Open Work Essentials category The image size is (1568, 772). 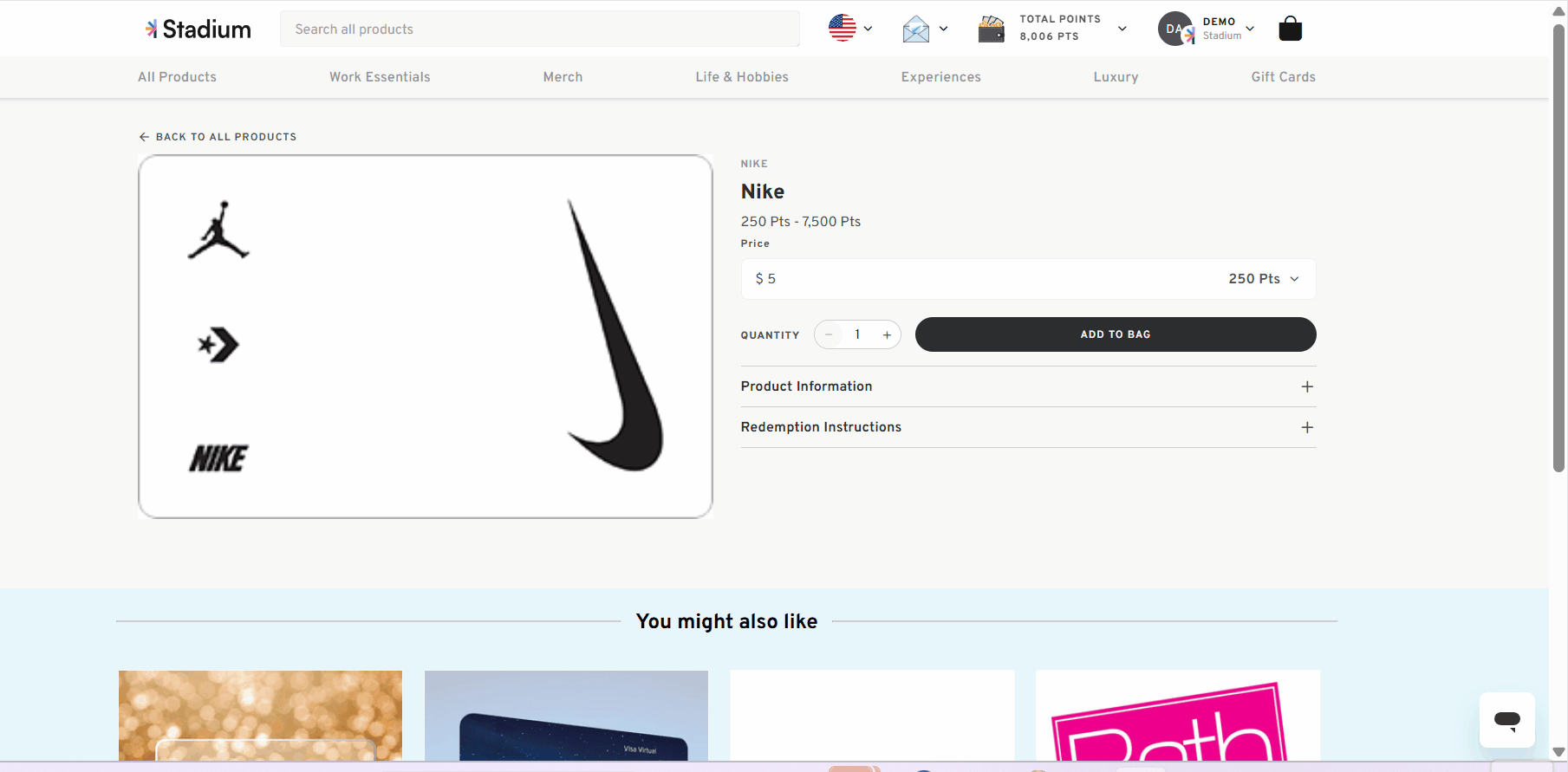coord(380,77)
